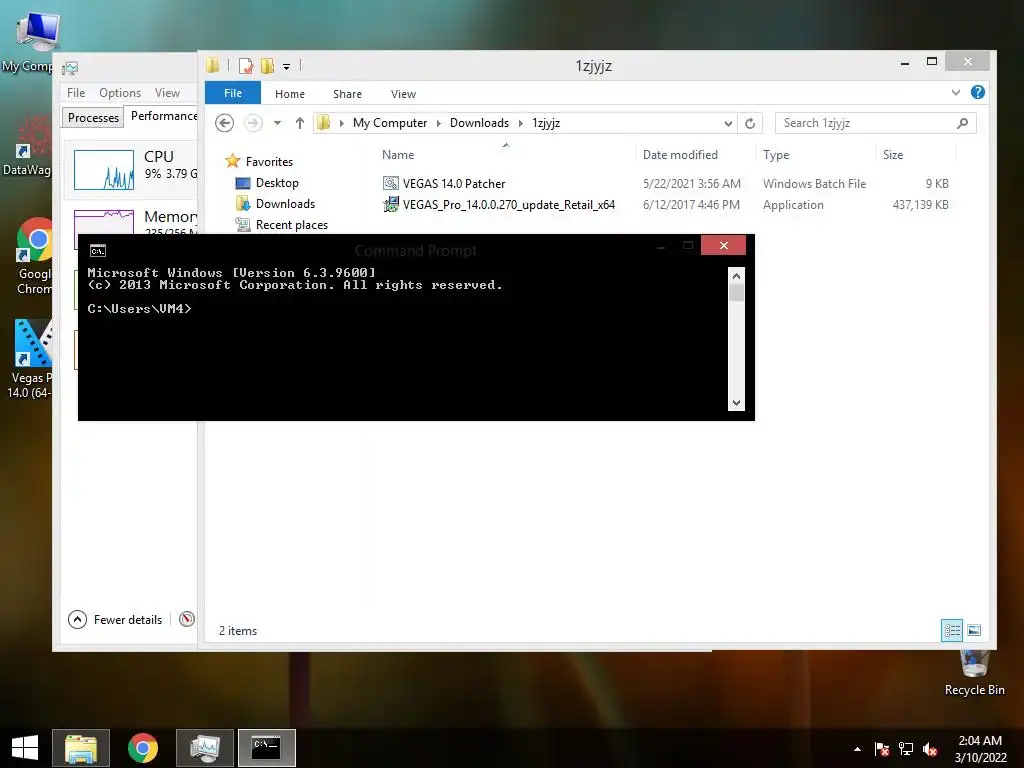1024x768 pixels.
Task: Open Desktop in navigation pane
Action: tap(277, 183)
